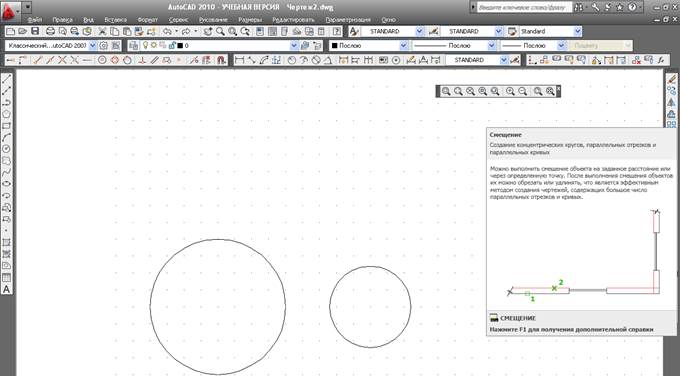The height and width of the screenshot is (376, 680).
Task: Open the Редактировать menu
Action: [x=294, y=20]
